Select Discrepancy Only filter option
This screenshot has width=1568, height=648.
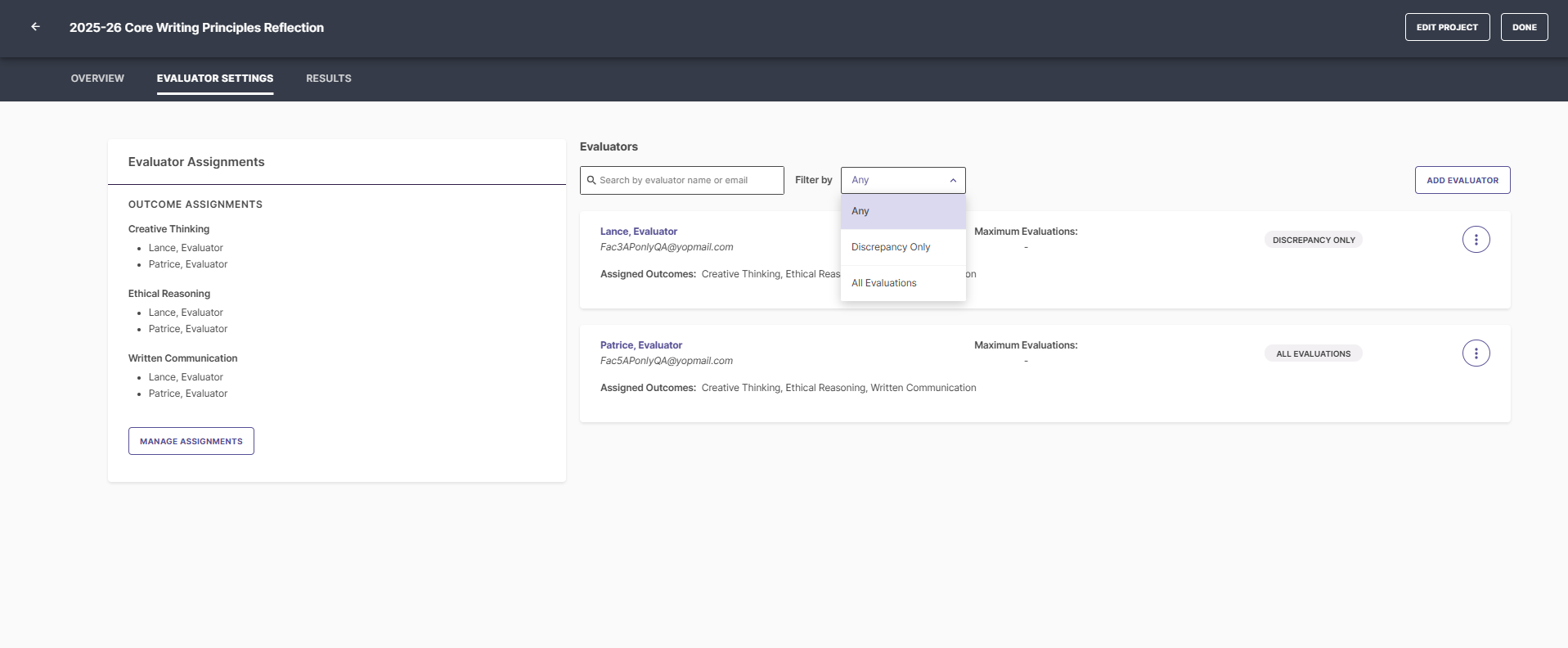[x=903, y=247]
